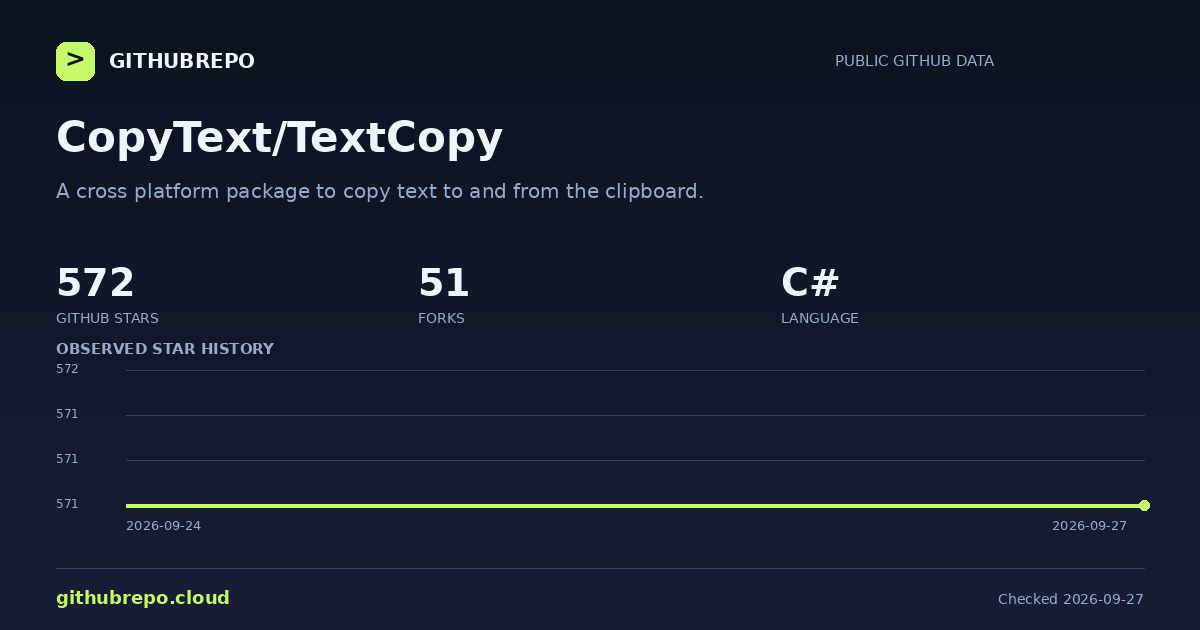This screenshot has width=1200, height=630.
Task: Click the 572 y-axis label
Action: point(67,369)
